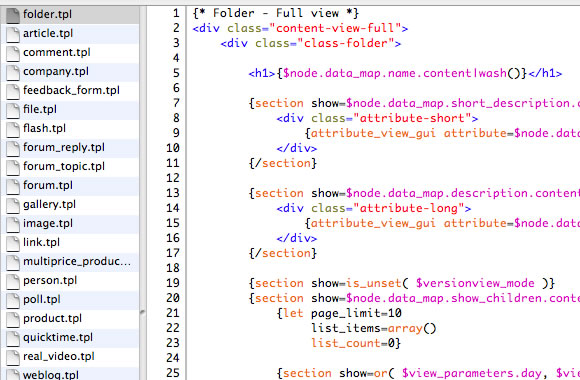Click the list_items=array() code text

pyautogui.click(x=374, y=328)
